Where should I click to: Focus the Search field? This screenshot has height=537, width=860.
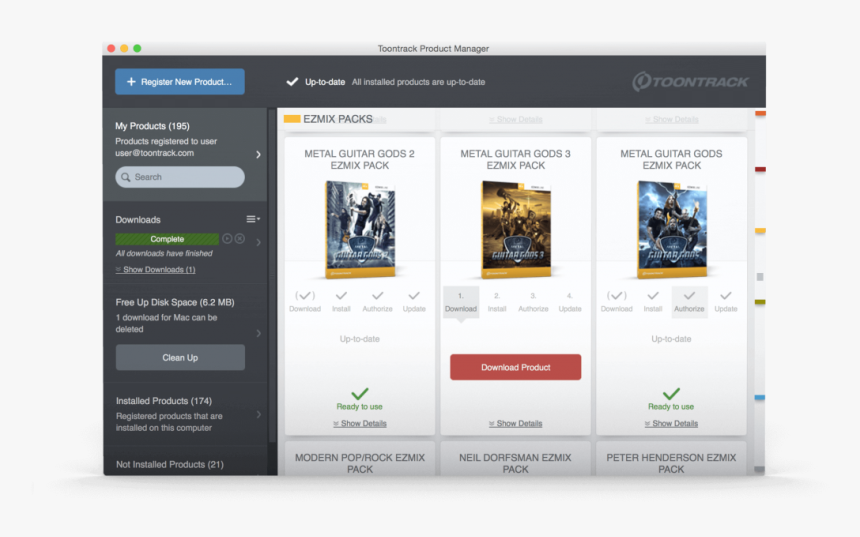click(x=180, y=177)
